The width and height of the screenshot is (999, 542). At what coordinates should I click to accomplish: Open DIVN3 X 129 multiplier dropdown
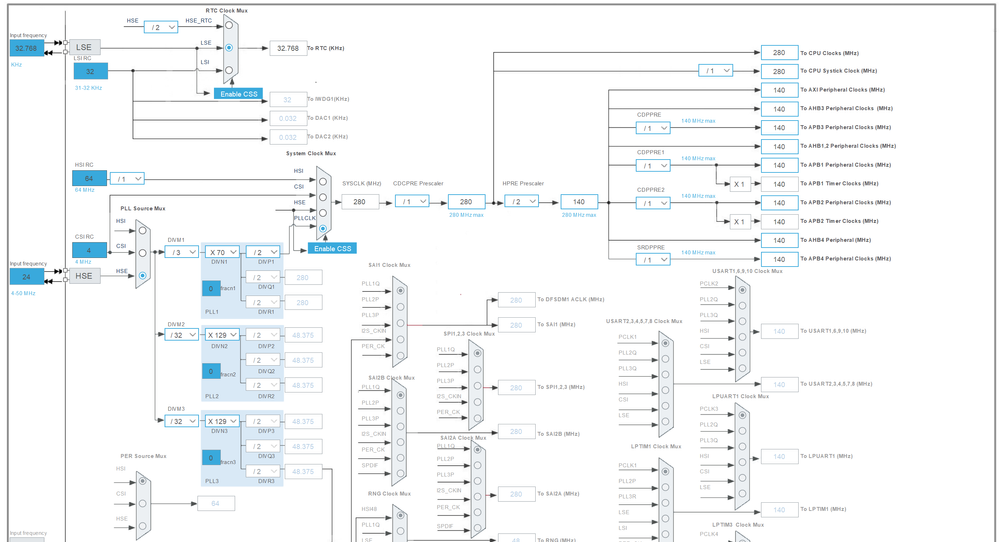[x=222, y=421]
